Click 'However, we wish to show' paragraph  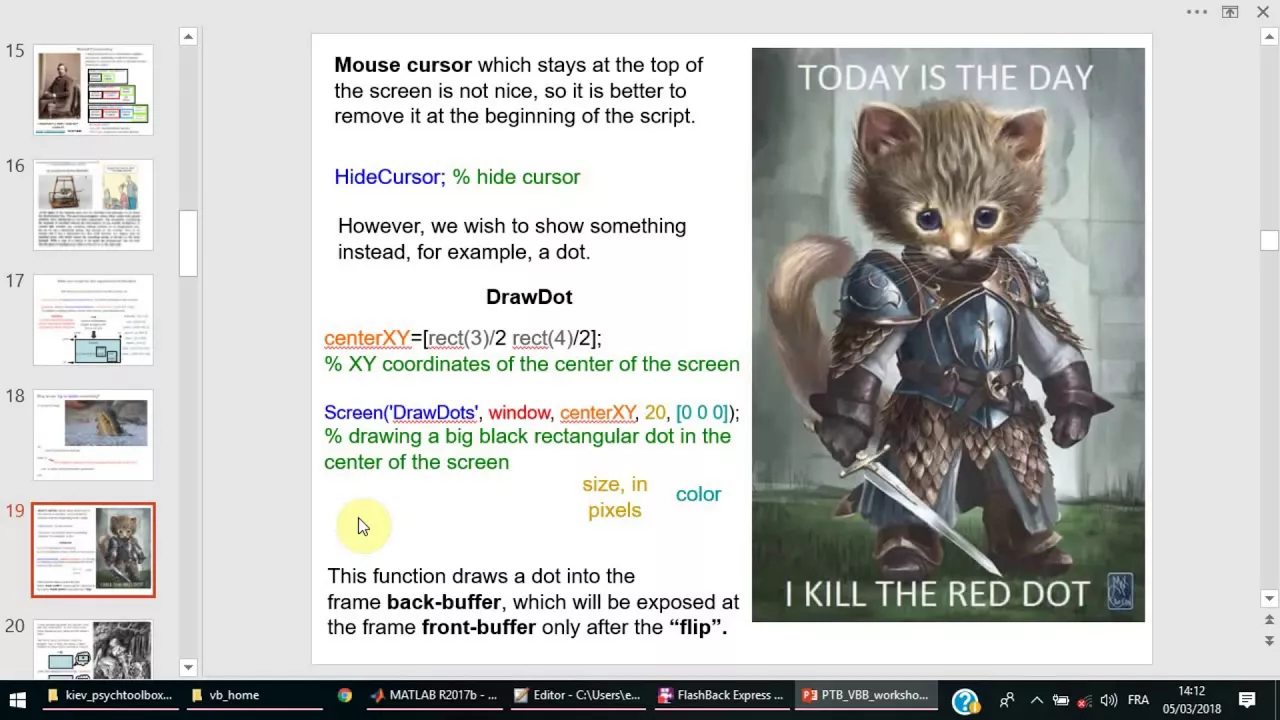pos(512,239)
